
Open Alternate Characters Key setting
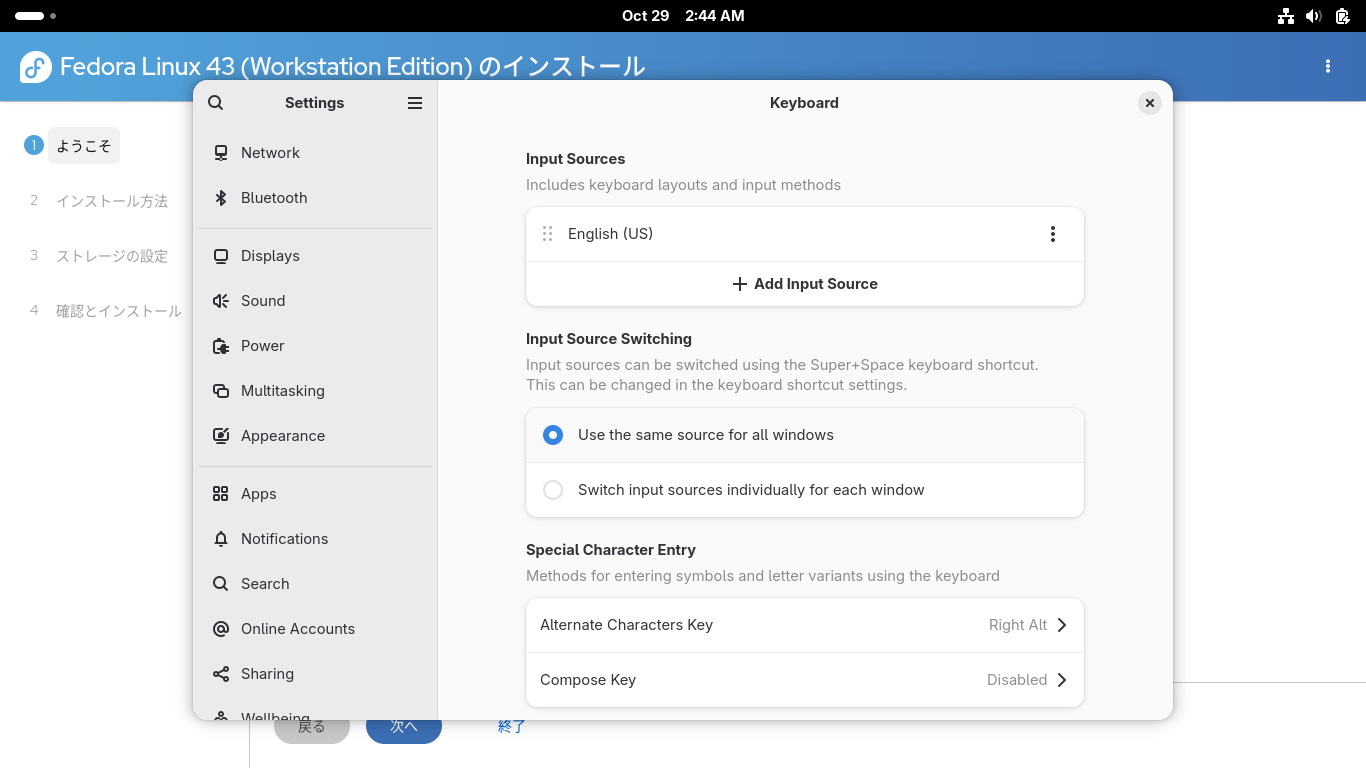pyautogui.click(x=804, y=625)
